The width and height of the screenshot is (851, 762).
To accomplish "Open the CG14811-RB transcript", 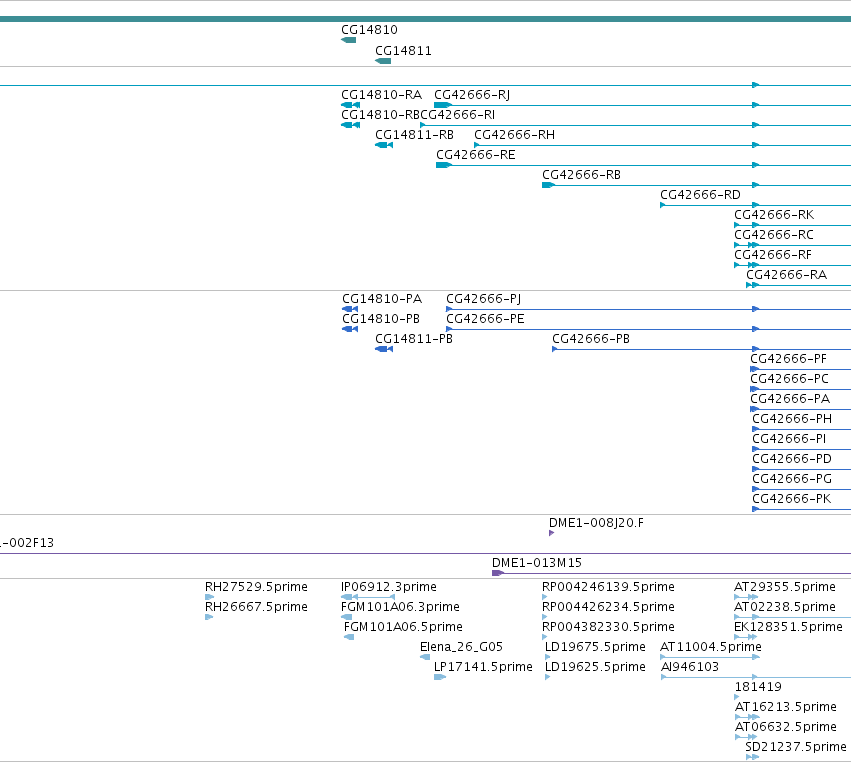I will tap(414, 135).
